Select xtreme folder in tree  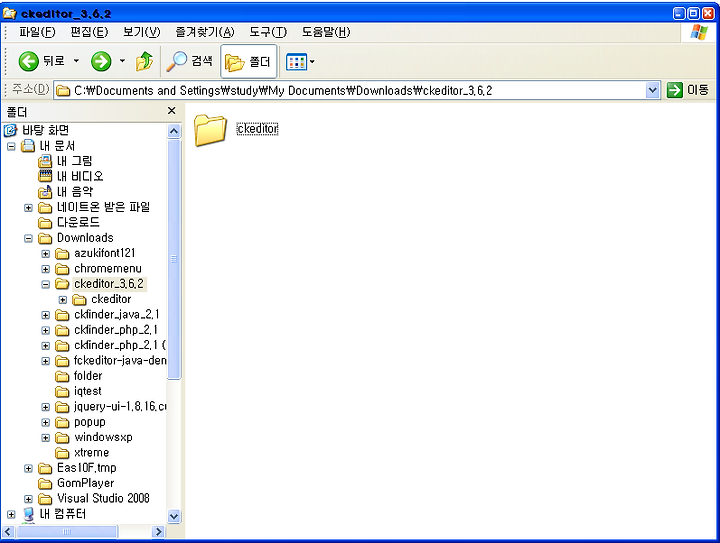91,453
